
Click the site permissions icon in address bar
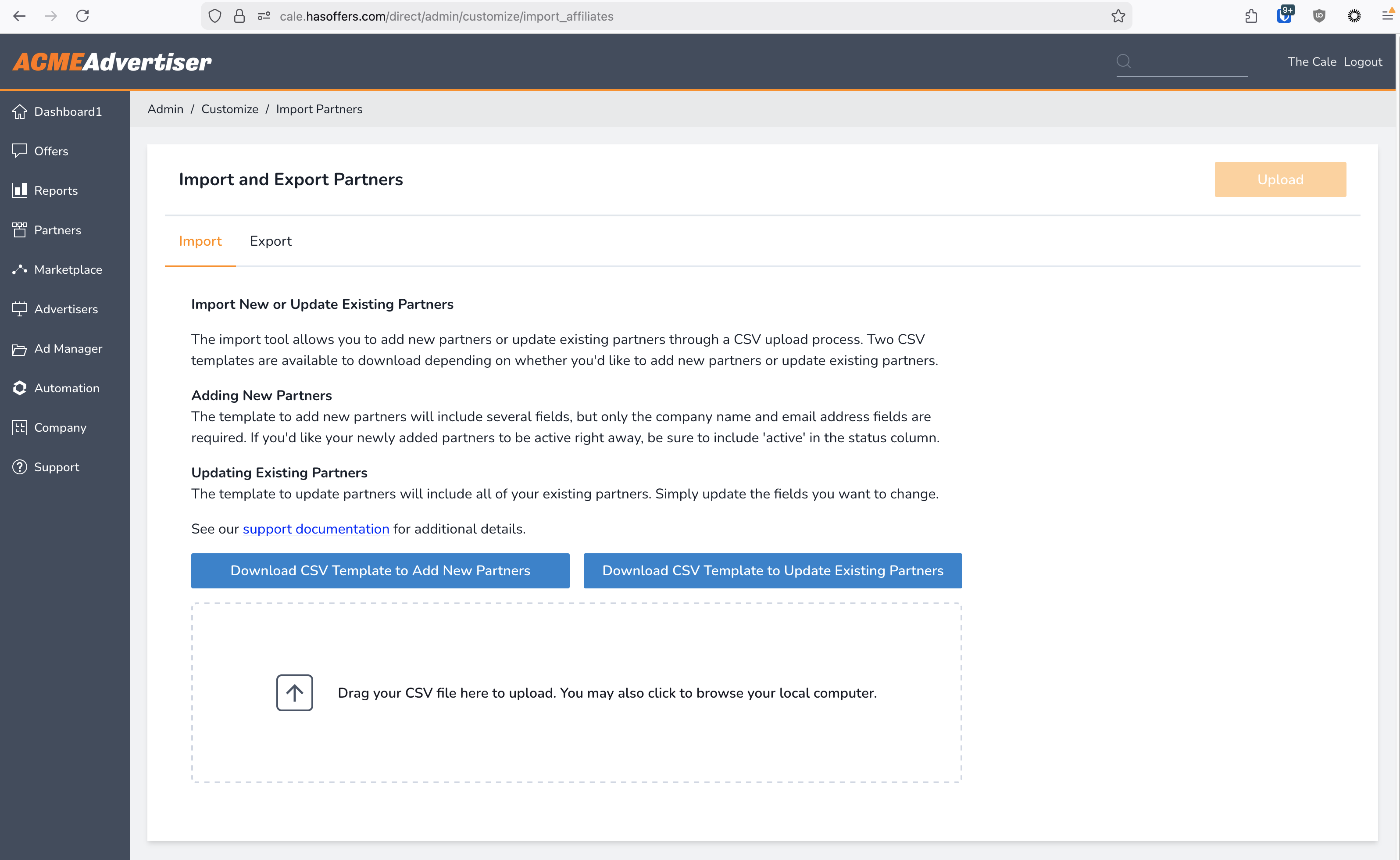264,16
